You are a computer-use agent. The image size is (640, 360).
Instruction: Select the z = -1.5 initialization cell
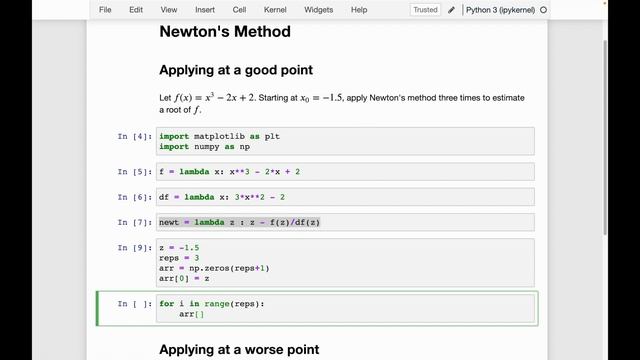pos(345,263)
